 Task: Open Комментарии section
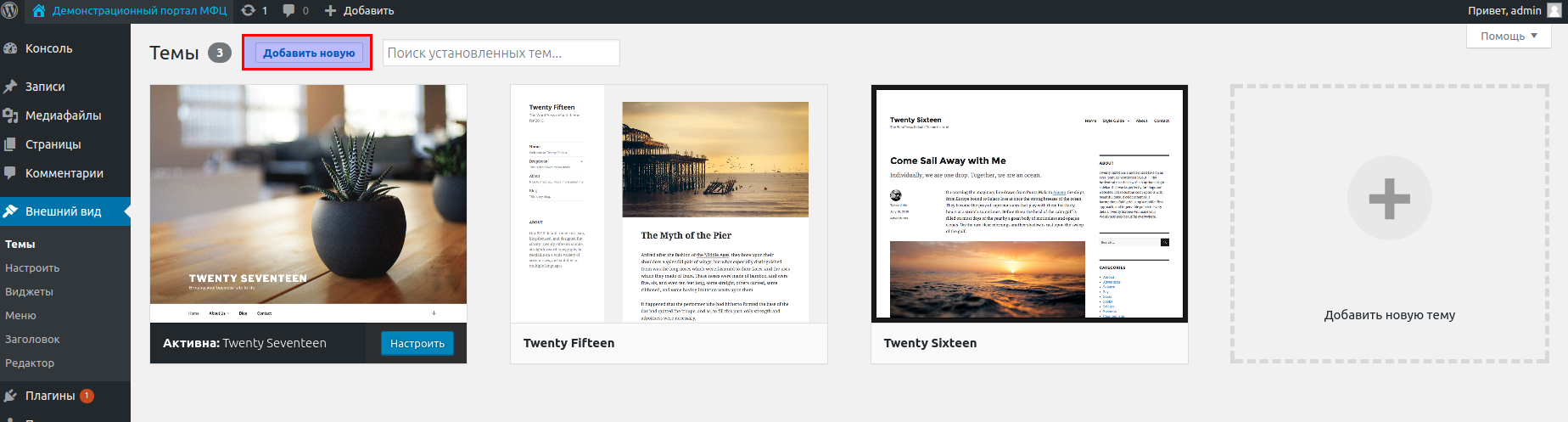64,173
